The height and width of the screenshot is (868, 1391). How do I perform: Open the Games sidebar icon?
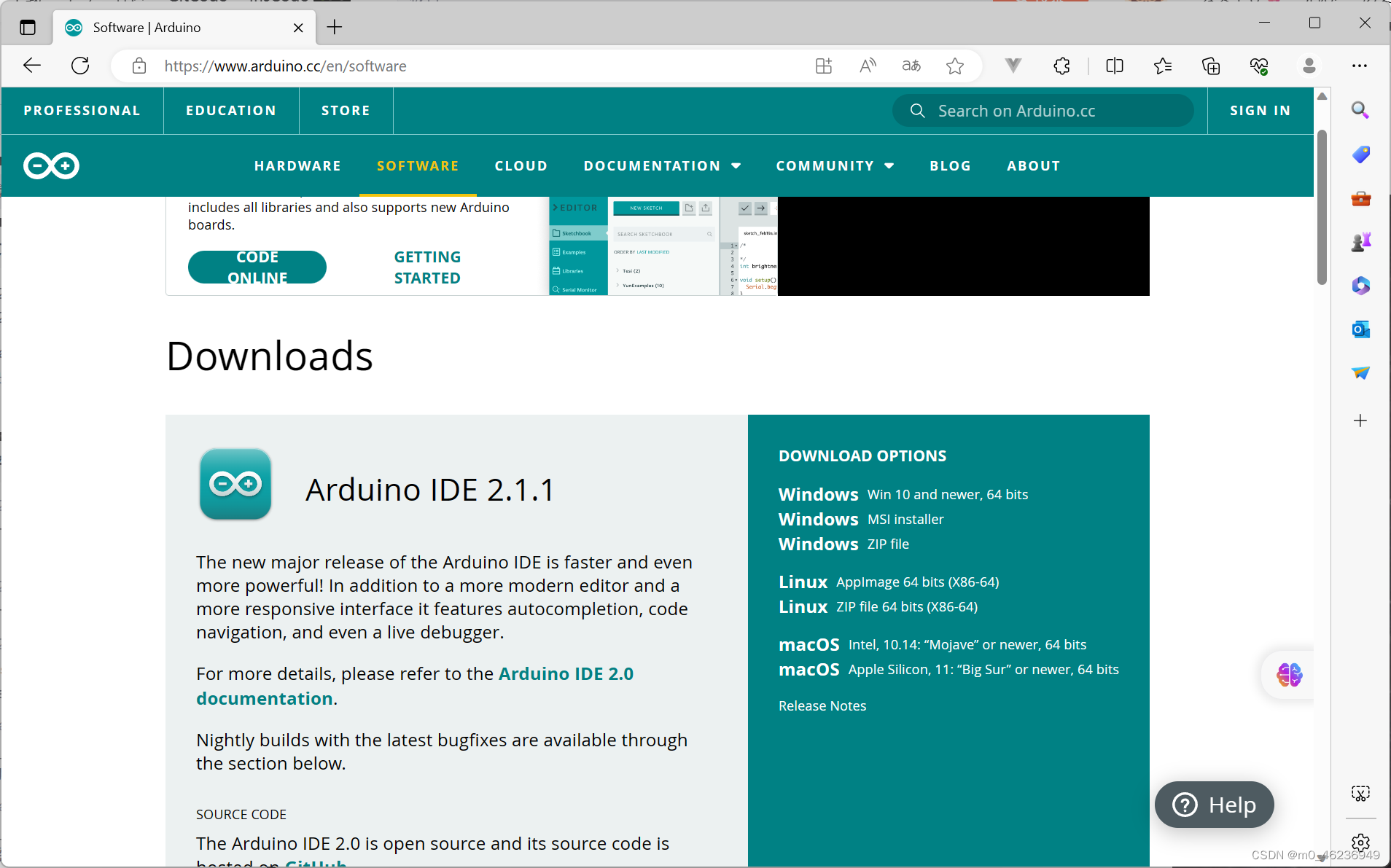coord(1360,241)
